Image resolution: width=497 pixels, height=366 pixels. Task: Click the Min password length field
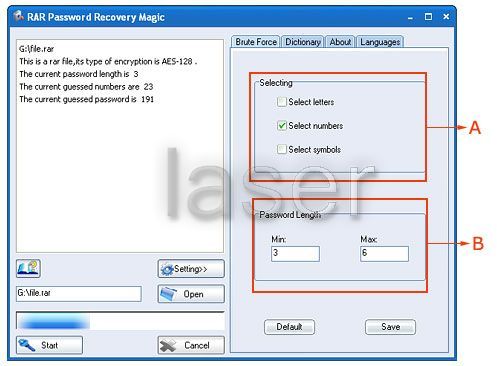[x=295, y=254]
